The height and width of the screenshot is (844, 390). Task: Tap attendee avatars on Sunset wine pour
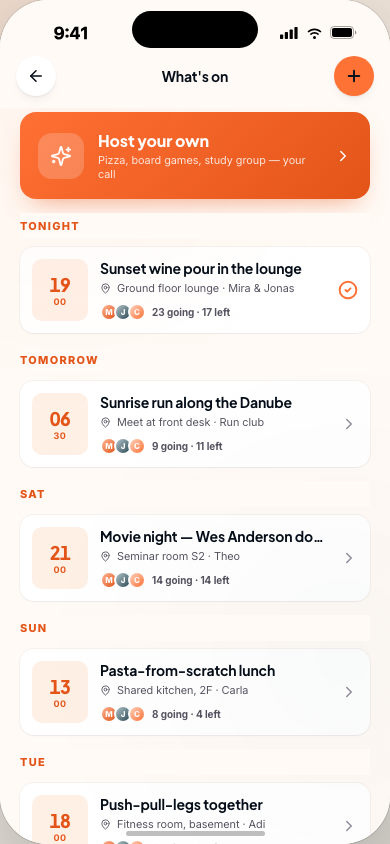(x=123, y=312)
